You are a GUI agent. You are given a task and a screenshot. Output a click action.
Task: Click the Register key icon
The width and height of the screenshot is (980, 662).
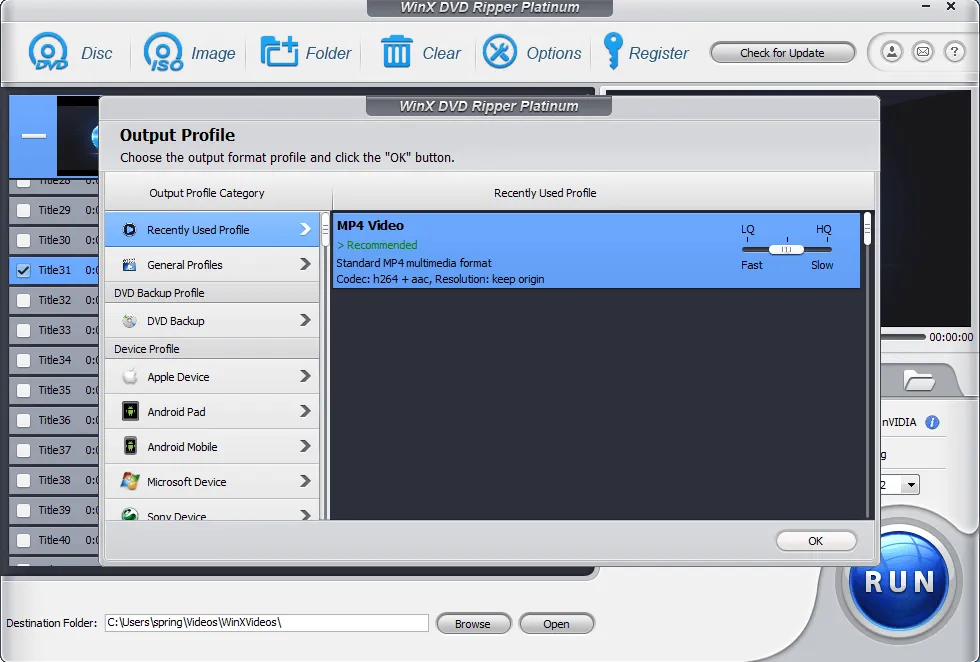pyautogui.click(x=612, y=53)
